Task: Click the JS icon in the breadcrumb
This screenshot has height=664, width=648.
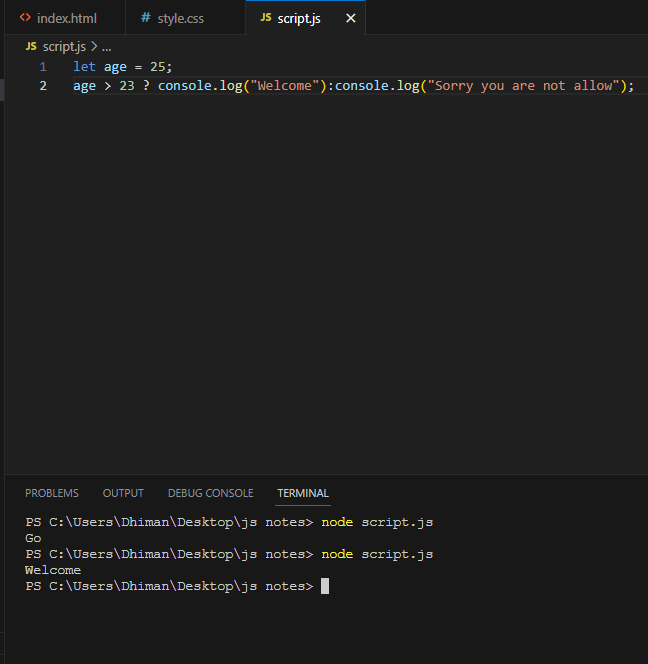Action: (x=31, y=46)
